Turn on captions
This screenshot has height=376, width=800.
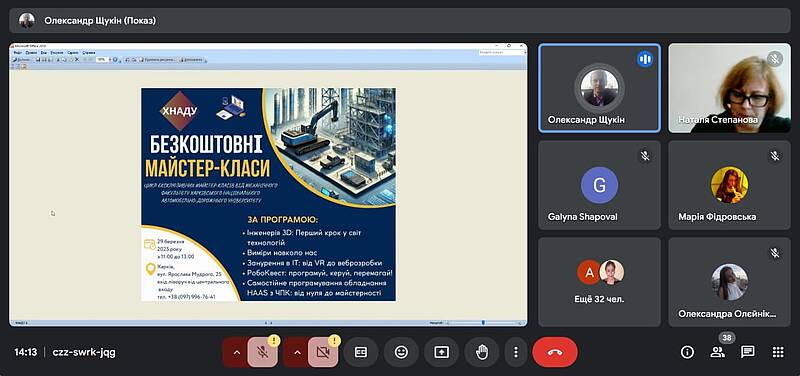point(361,352)
